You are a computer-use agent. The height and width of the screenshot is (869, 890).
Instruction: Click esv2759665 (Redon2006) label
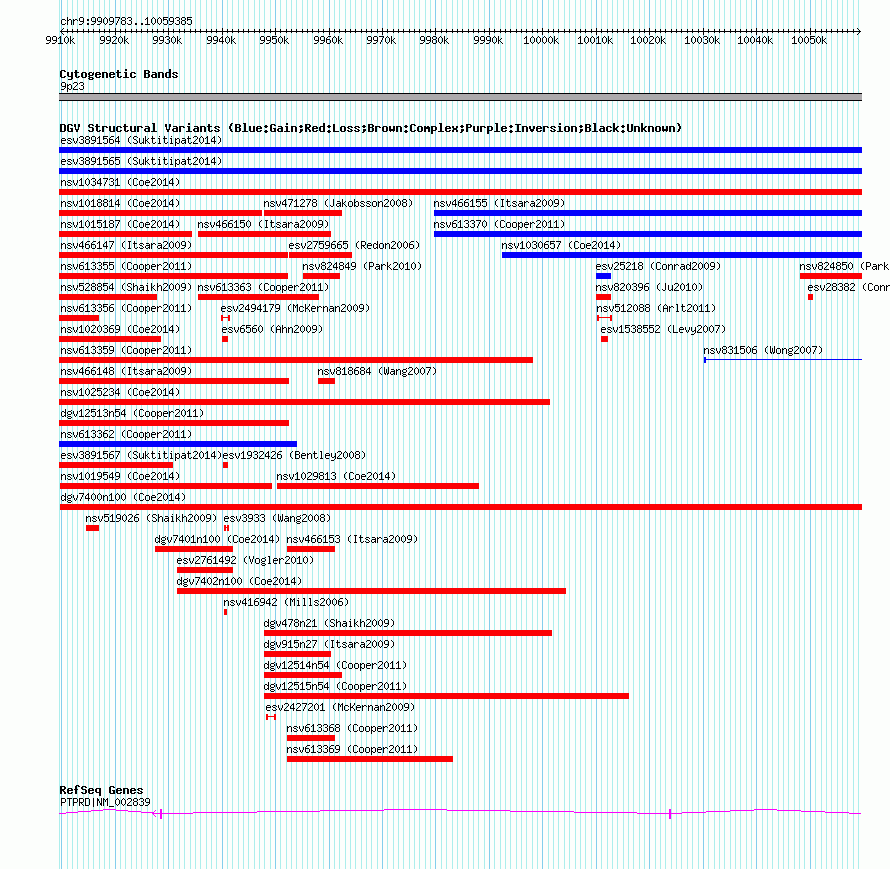pyautogui.click(x=354, y=245)
